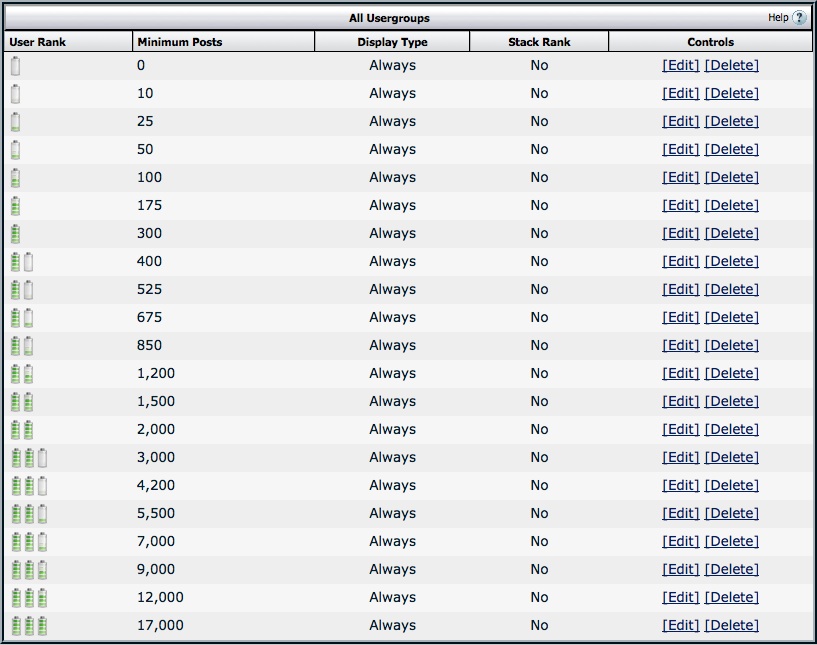Image resolution: width=817 pixels, height=645 pixels.
Task: Click the rank icons for 7,000 minimum posts
Action: pos(29,542)
